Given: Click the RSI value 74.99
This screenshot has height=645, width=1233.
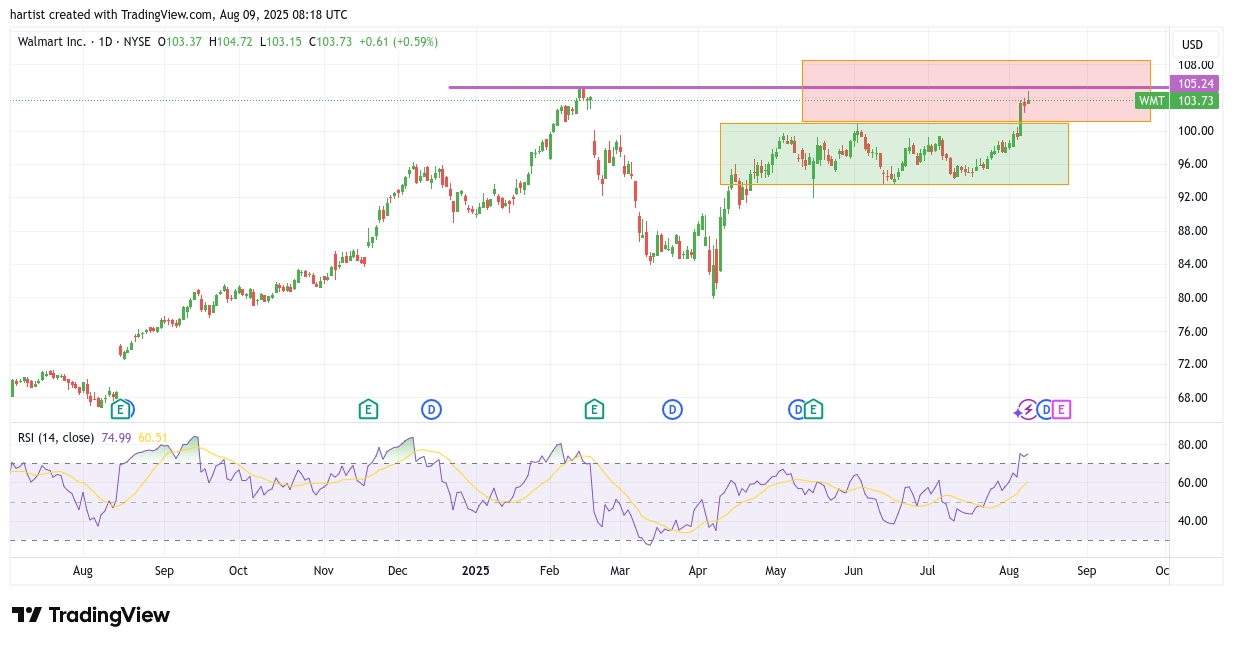Looking at the screenshot, I should coord(116,438).
